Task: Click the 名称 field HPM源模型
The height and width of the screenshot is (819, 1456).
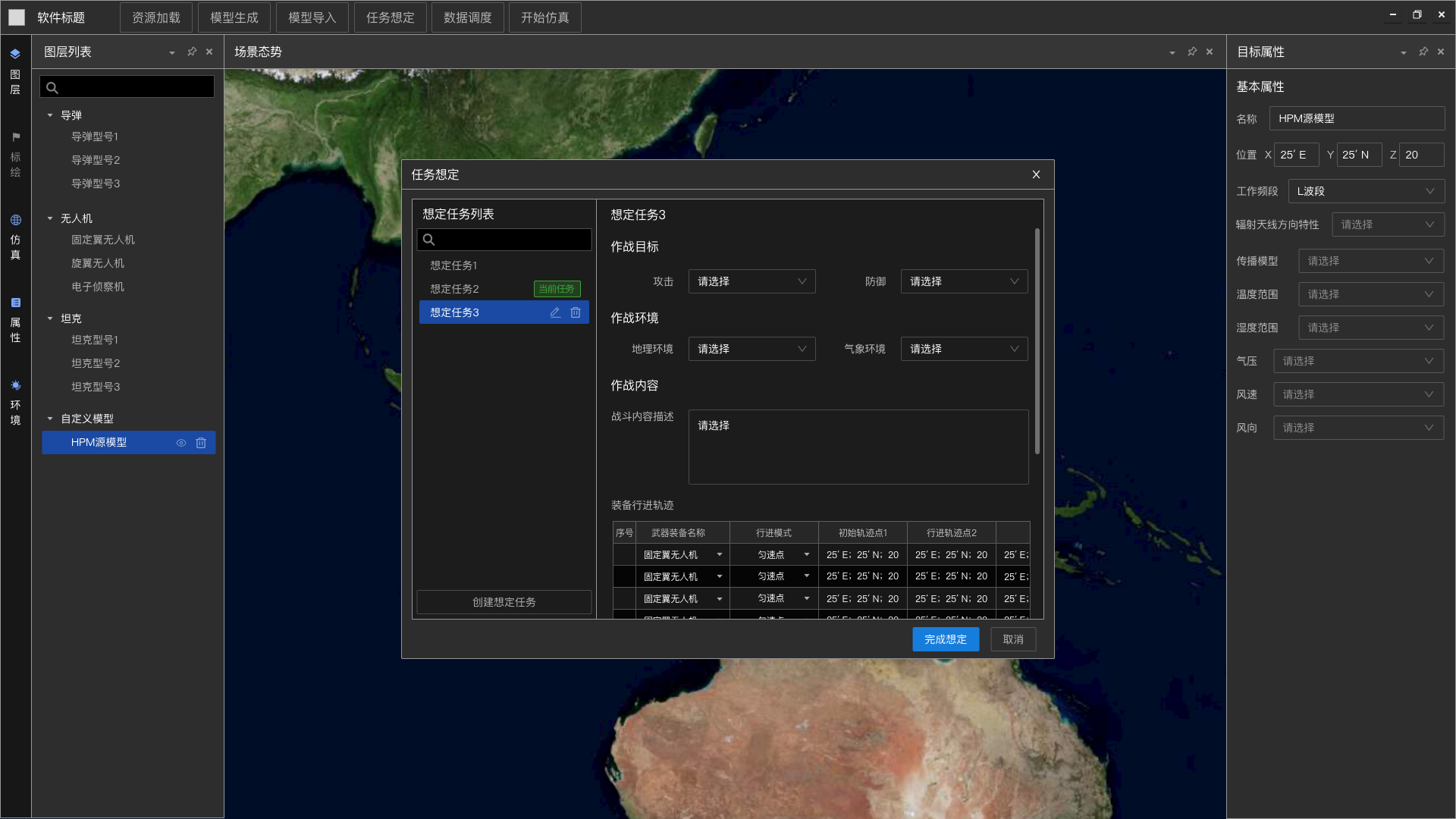Action: pyautogui.click(x=1357, y=118)
